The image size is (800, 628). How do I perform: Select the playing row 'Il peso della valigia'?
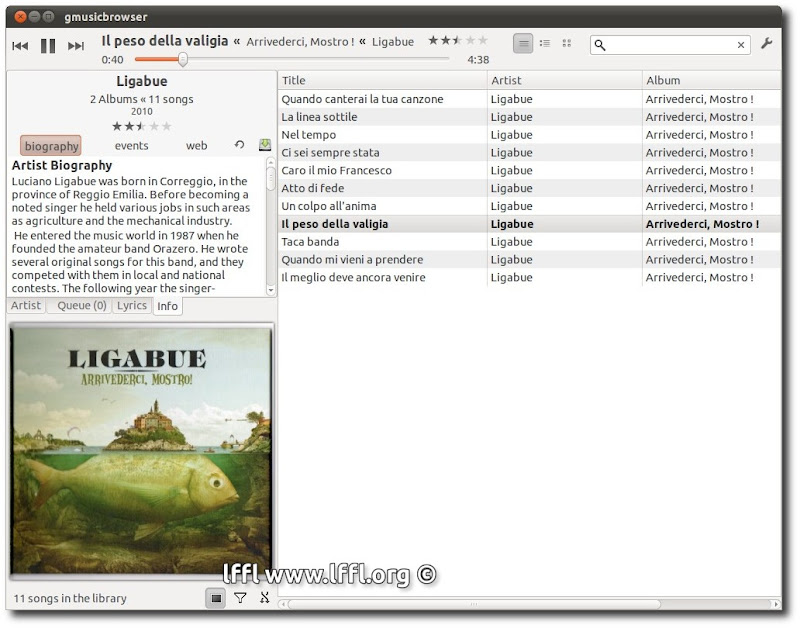[x=529, y=224]
